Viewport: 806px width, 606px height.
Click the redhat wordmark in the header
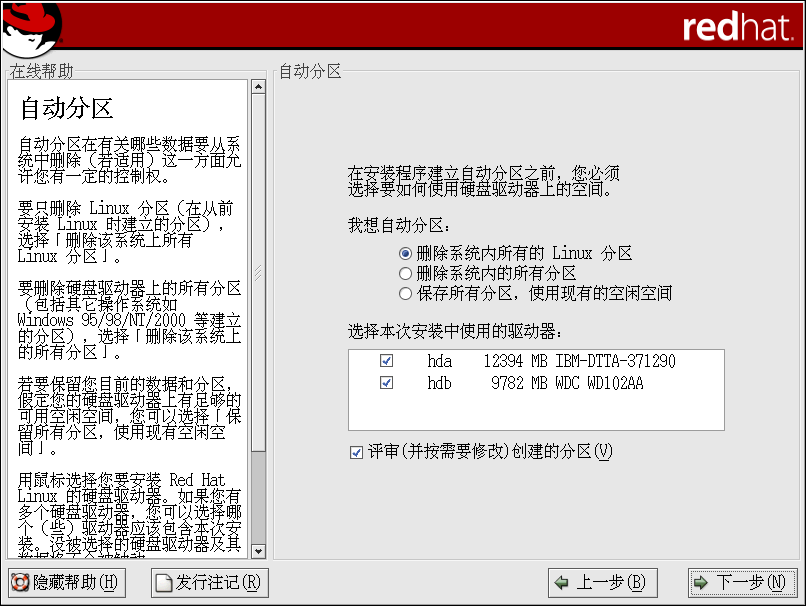click(x=738, y=27)
